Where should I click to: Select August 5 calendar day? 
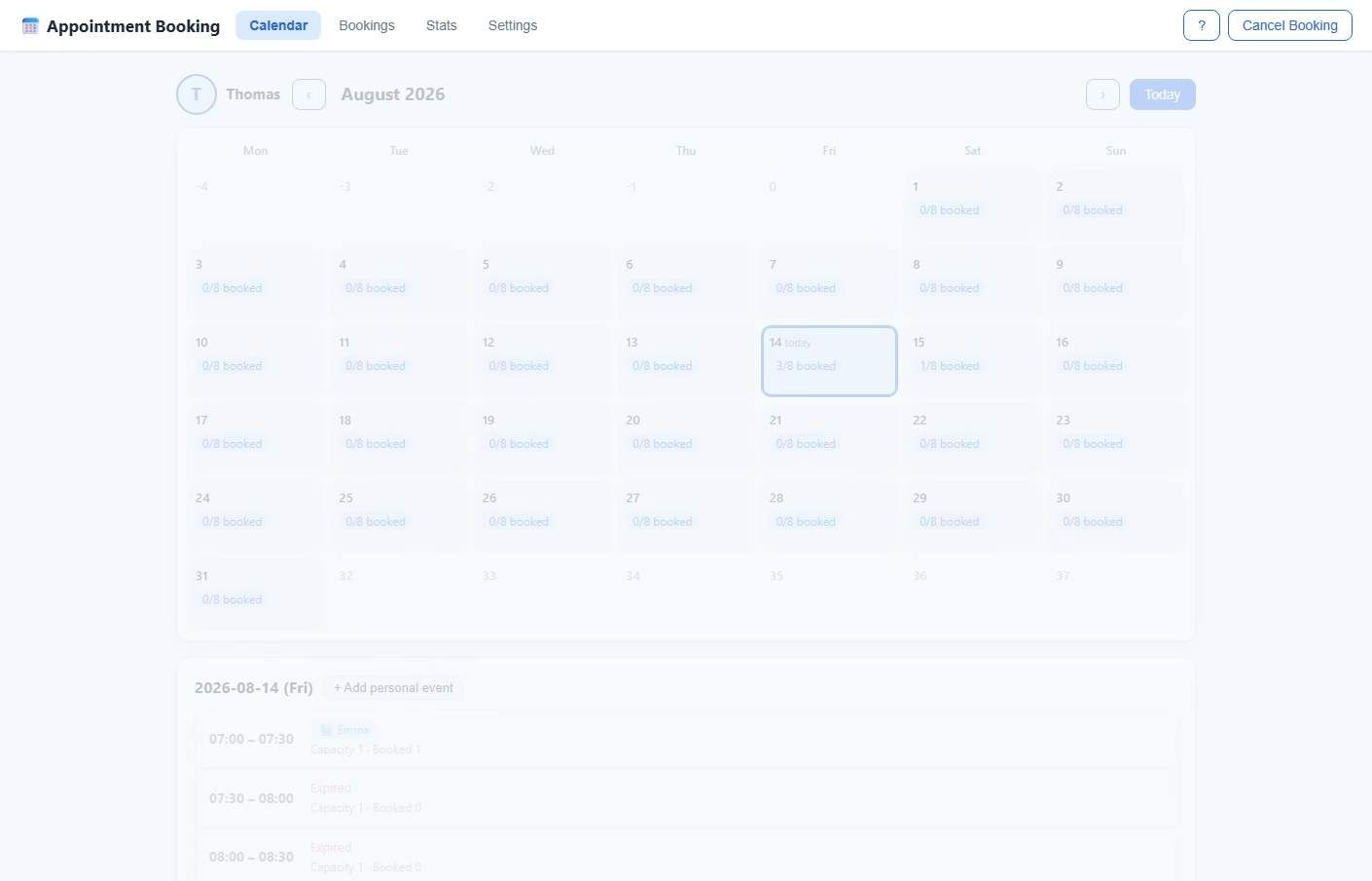[x=542, y=283]
